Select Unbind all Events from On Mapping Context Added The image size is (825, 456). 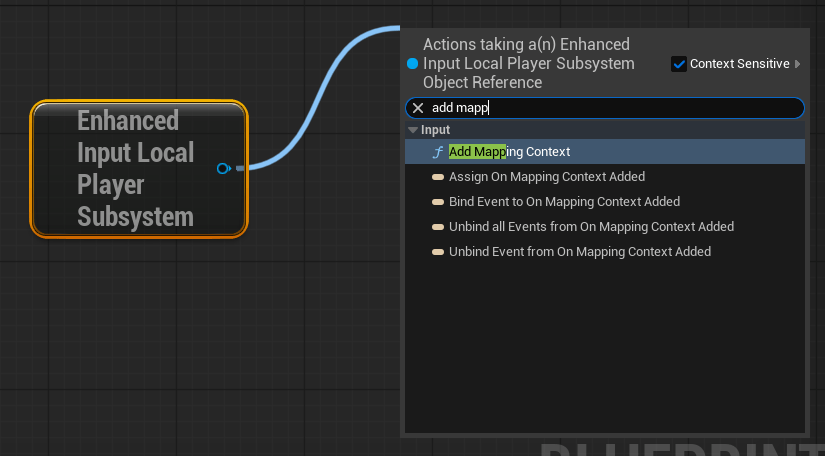point(591,227)
